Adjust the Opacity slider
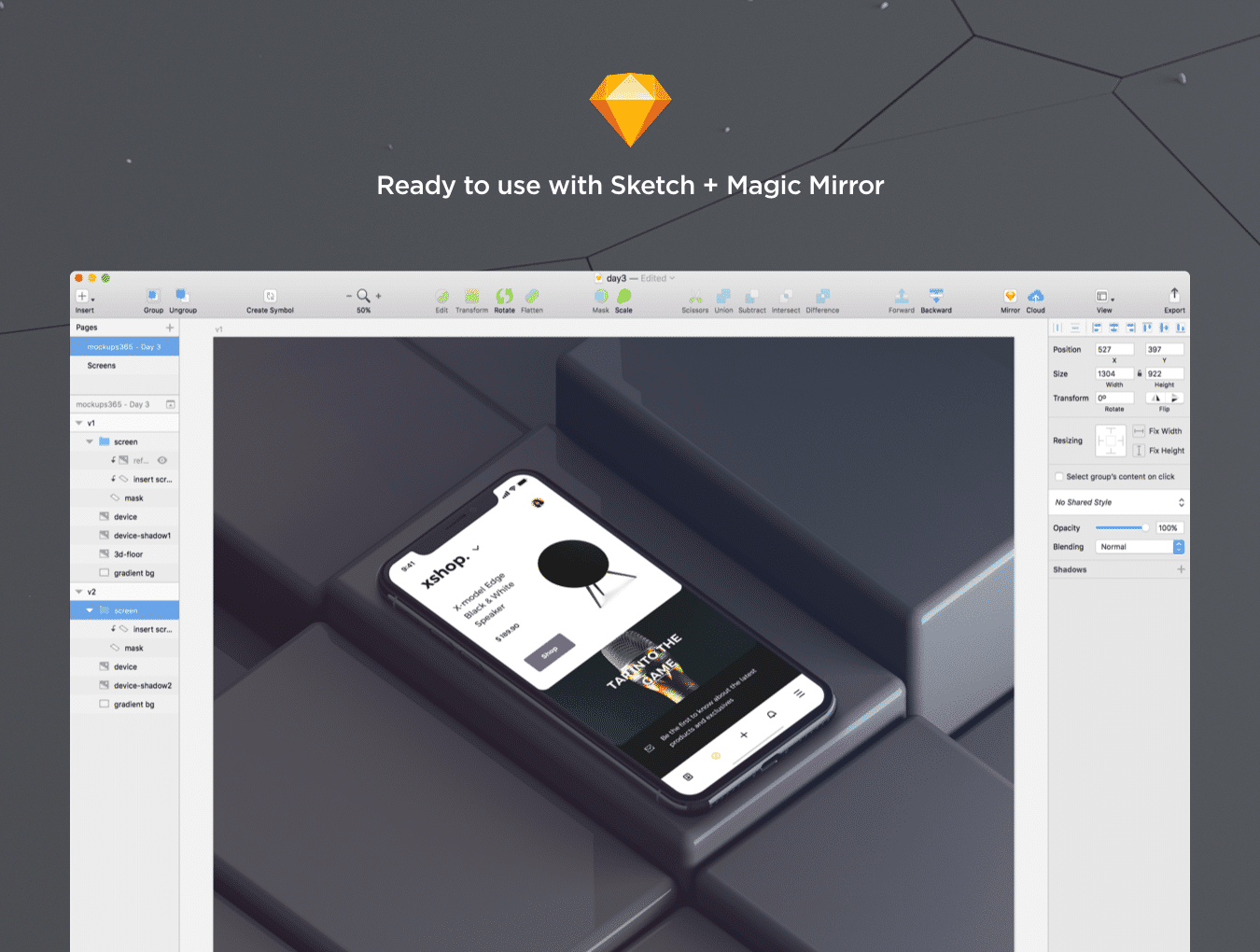 pyautogui.click(x=1122, y=528)
